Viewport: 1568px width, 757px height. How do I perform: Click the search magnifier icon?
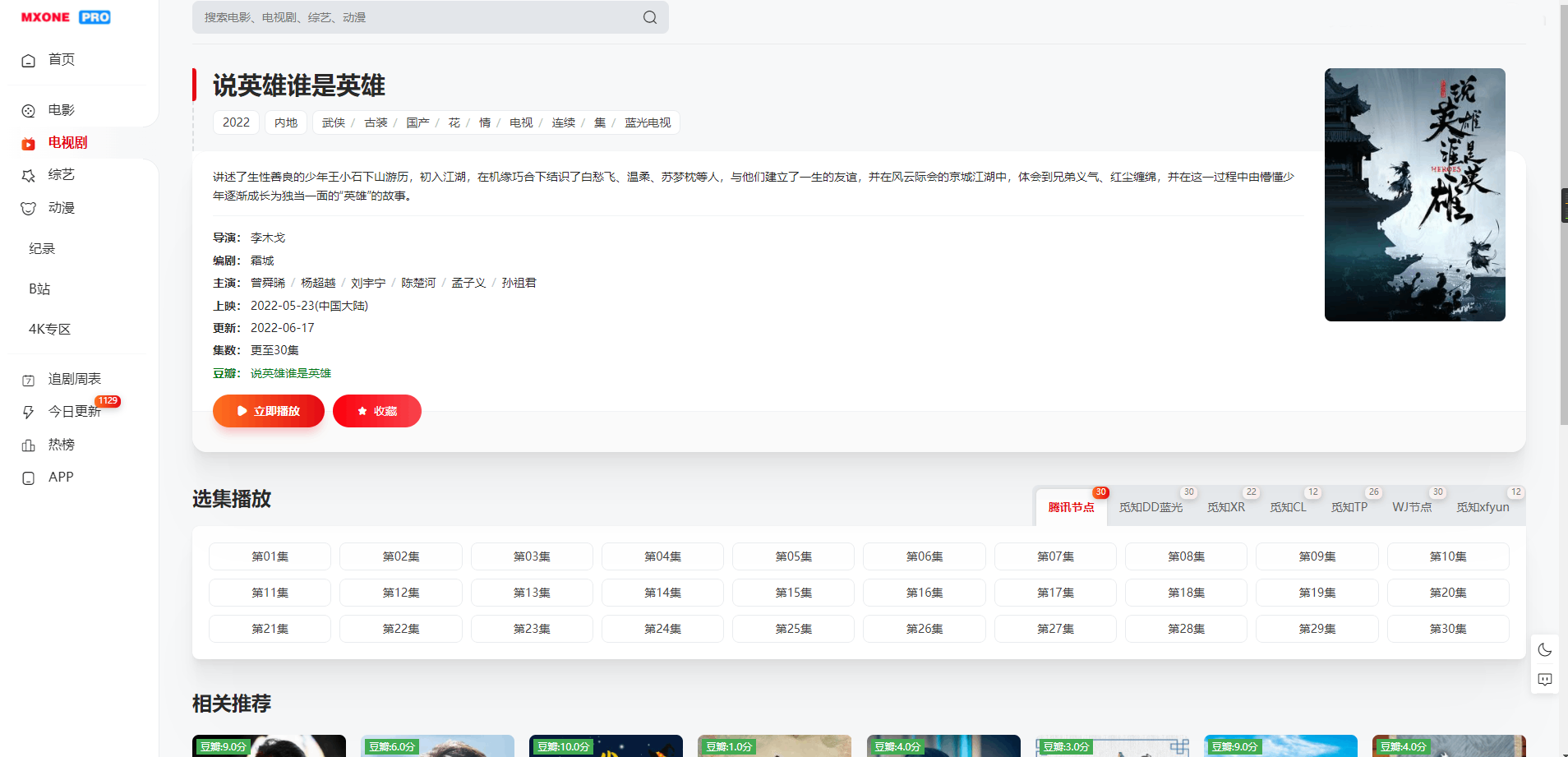coord(648,17)
